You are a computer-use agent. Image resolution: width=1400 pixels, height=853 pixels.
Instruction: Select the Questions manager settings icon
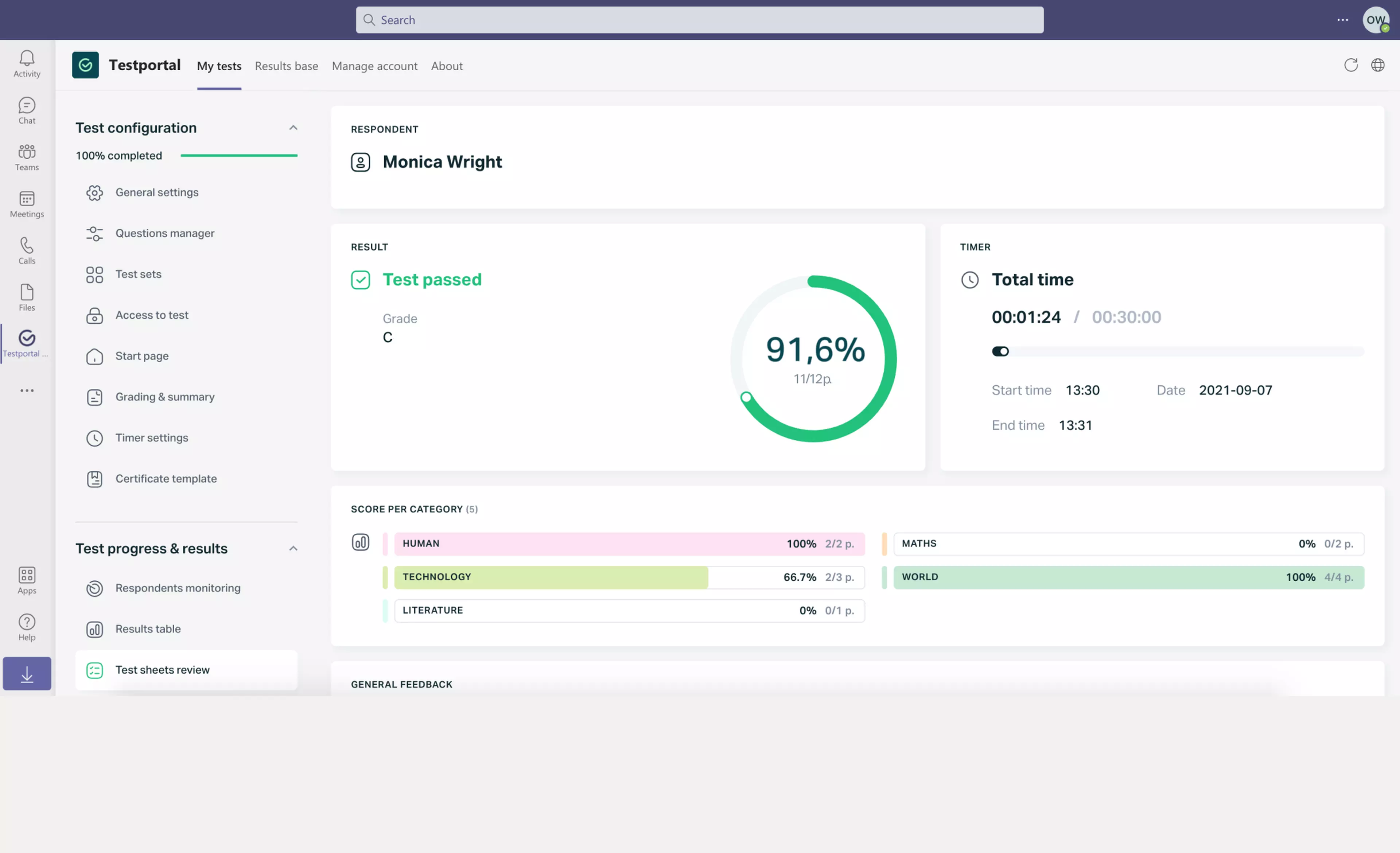click(x=94, y=233)
